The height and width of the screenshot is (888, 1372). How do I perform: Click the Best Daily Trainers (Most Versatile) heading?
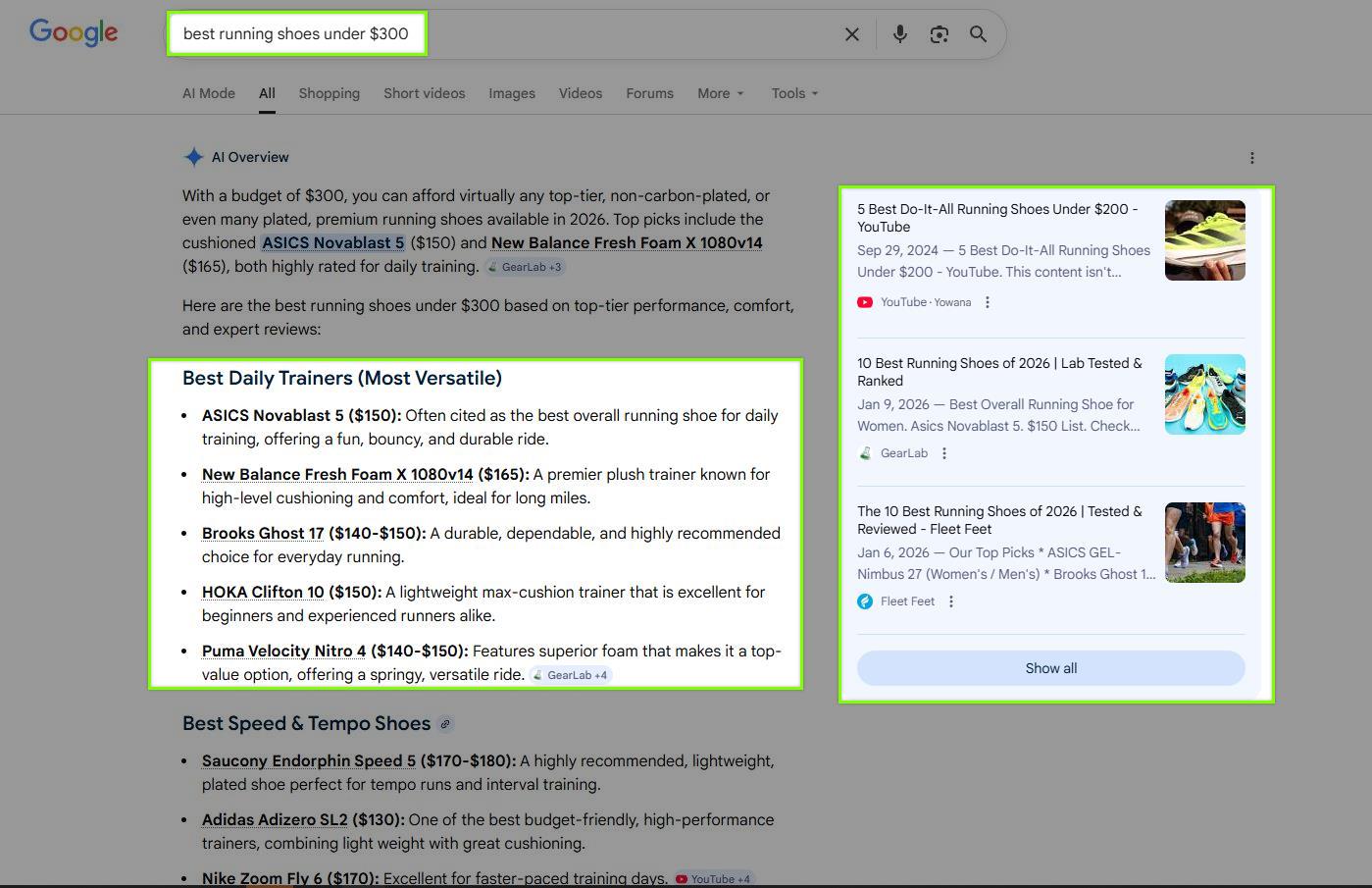coord(342,378)
